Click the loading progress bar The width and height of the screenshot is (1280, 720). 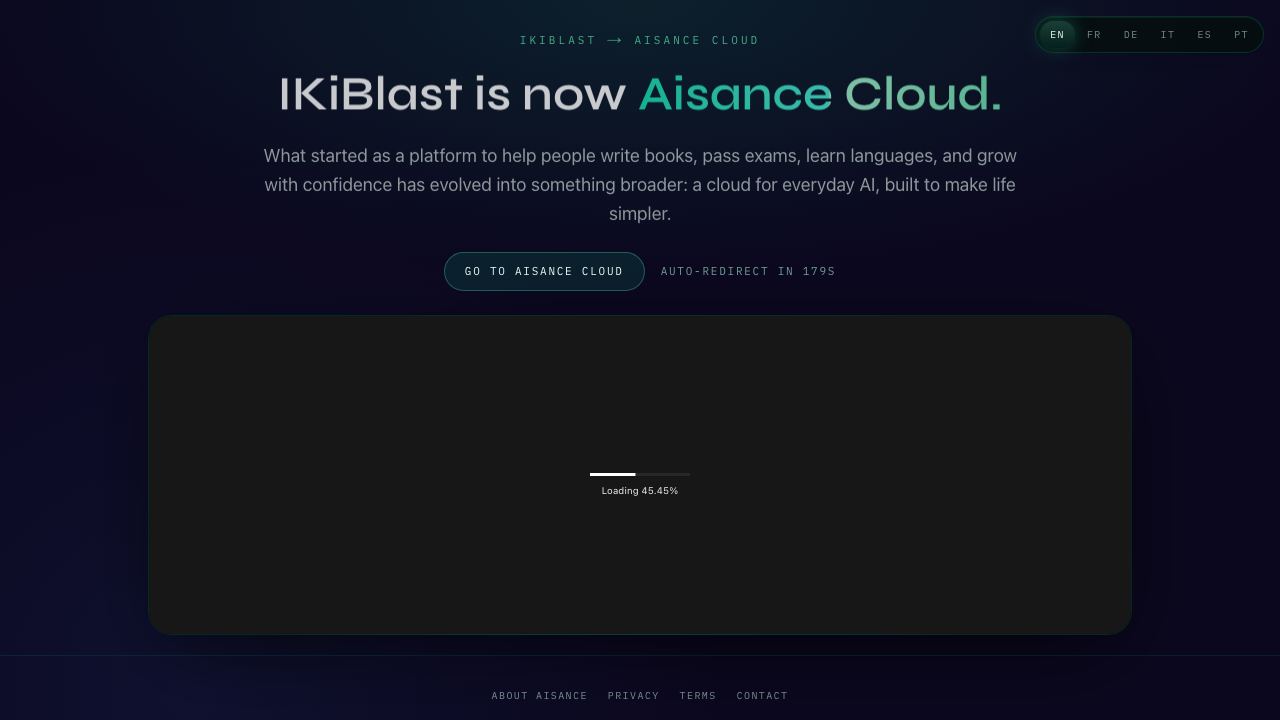coord(640,474)
